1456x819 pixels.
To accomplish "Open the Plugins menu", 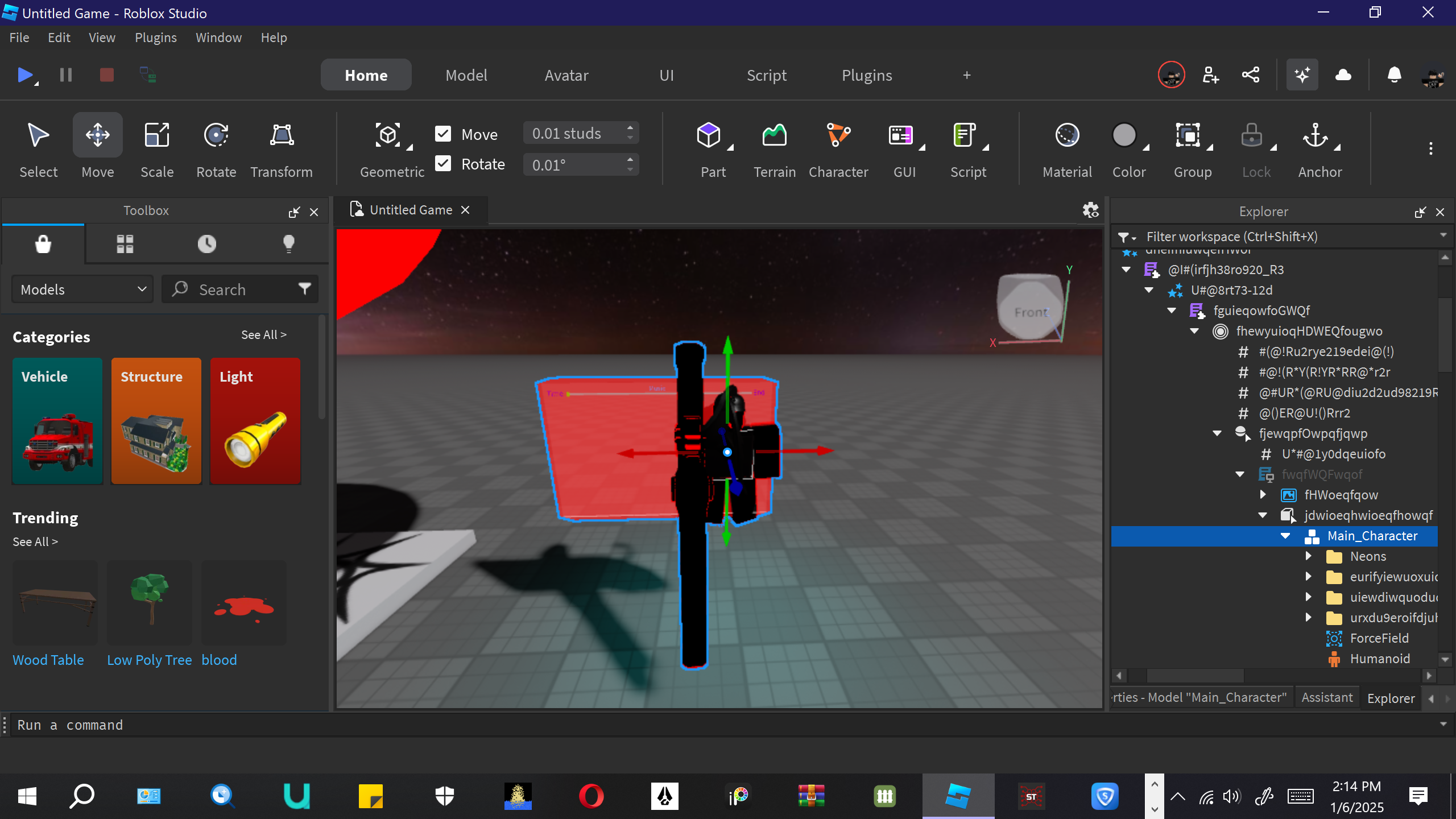I will [x=155, y=38].
